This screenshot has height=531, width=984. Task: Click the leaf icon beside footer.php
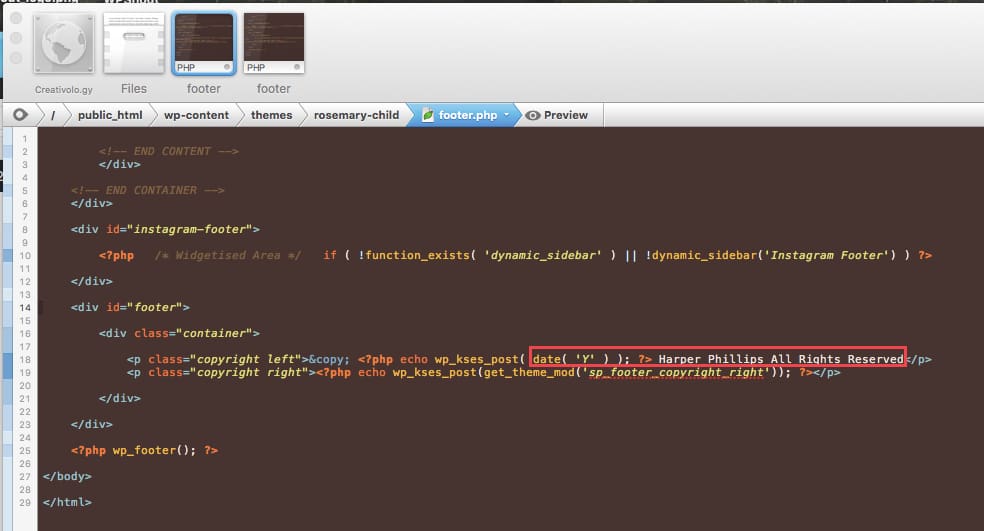[x=428, y=115]
